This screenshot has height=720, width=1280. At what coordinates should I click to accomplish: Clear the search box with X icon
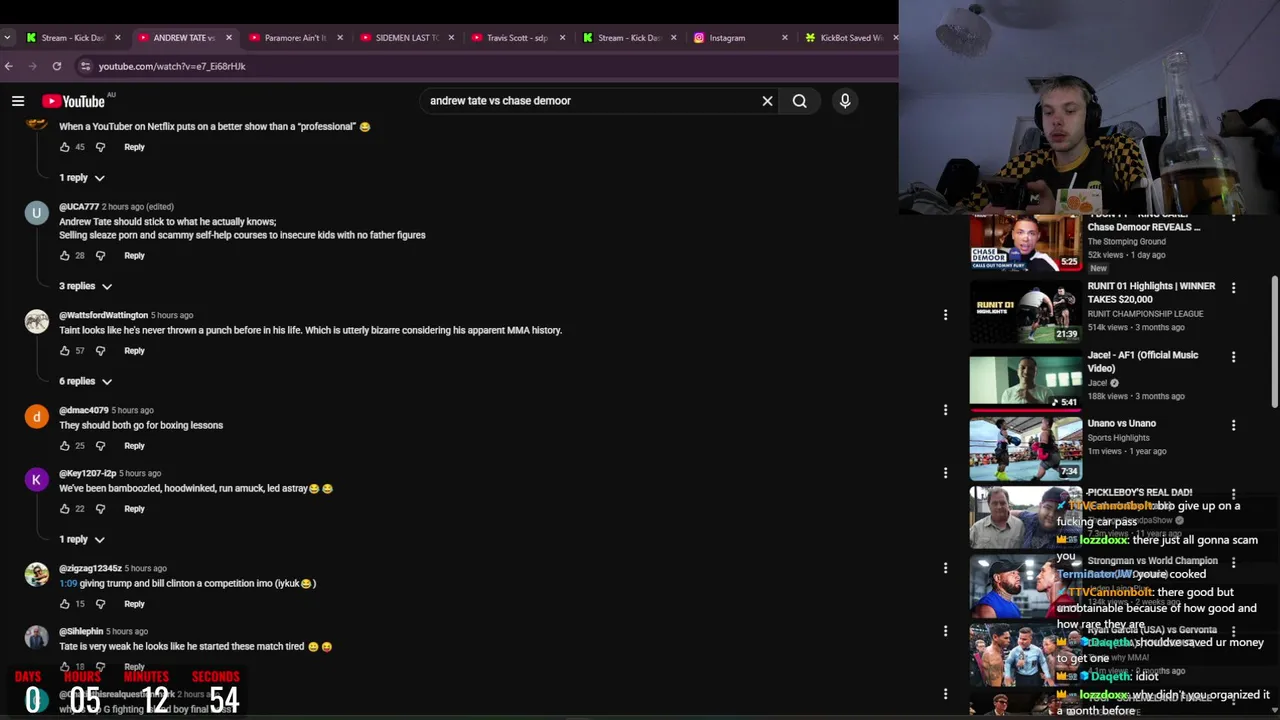(x=767, y=101)
